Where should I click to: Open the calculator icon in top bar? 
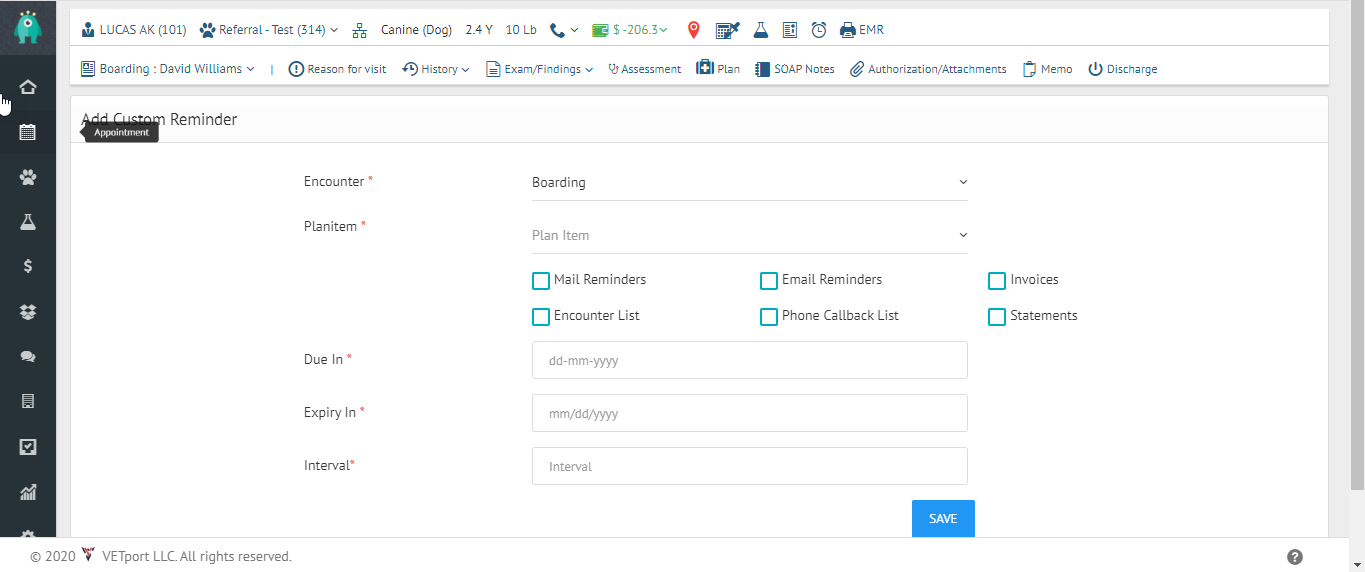(x=727, y=30)
